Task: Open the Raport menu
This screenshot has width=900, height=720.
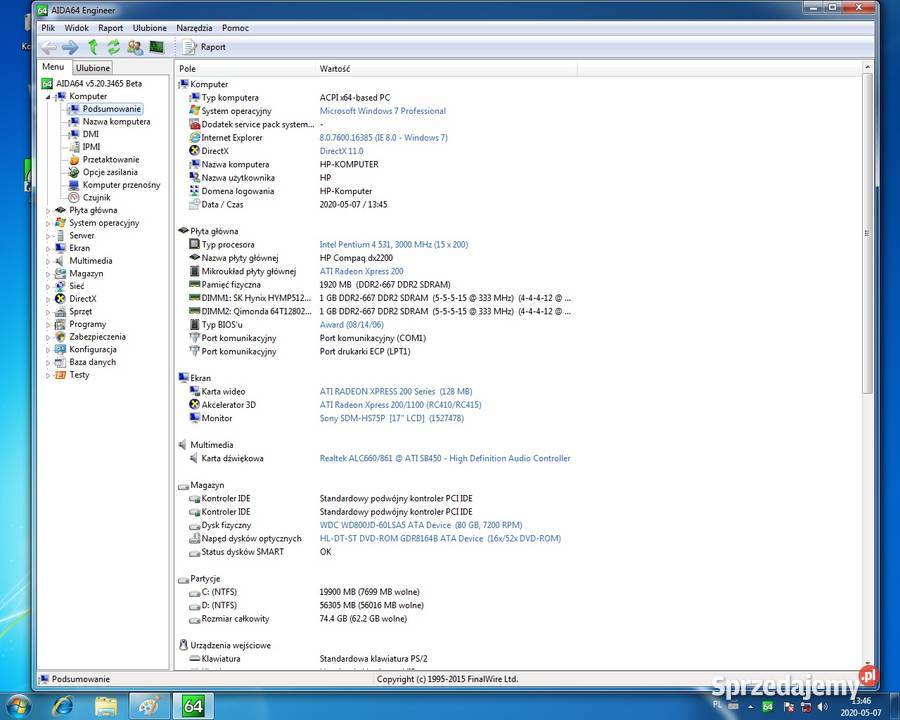Action: 110,28
